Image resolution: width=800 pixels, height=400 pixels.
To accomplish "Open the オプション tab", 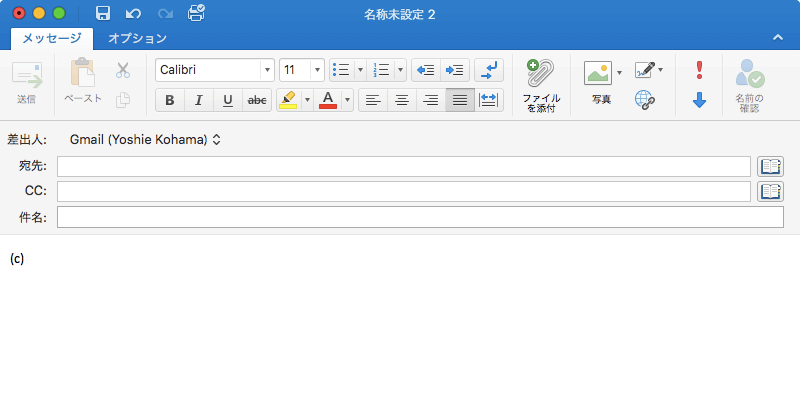I will [137, 38].
